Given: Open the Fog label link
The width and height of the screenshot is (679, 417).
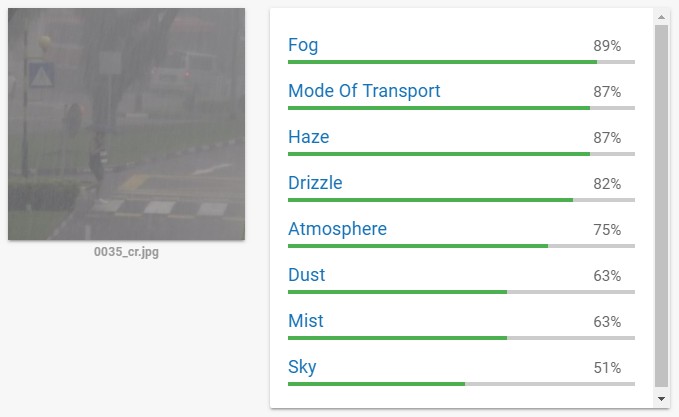Looking at the screenshot, I should pyautogui.click(x=303, y=45).
